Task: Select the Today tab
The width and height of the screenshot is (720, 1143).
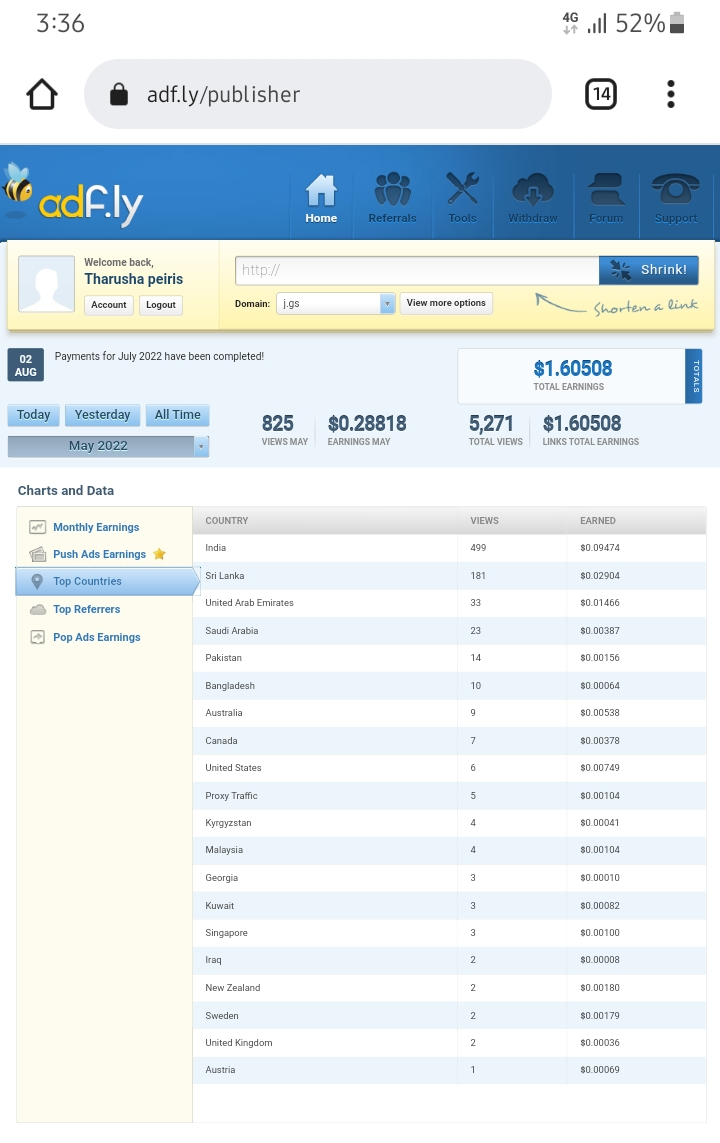Action: (x=34, y=415)
